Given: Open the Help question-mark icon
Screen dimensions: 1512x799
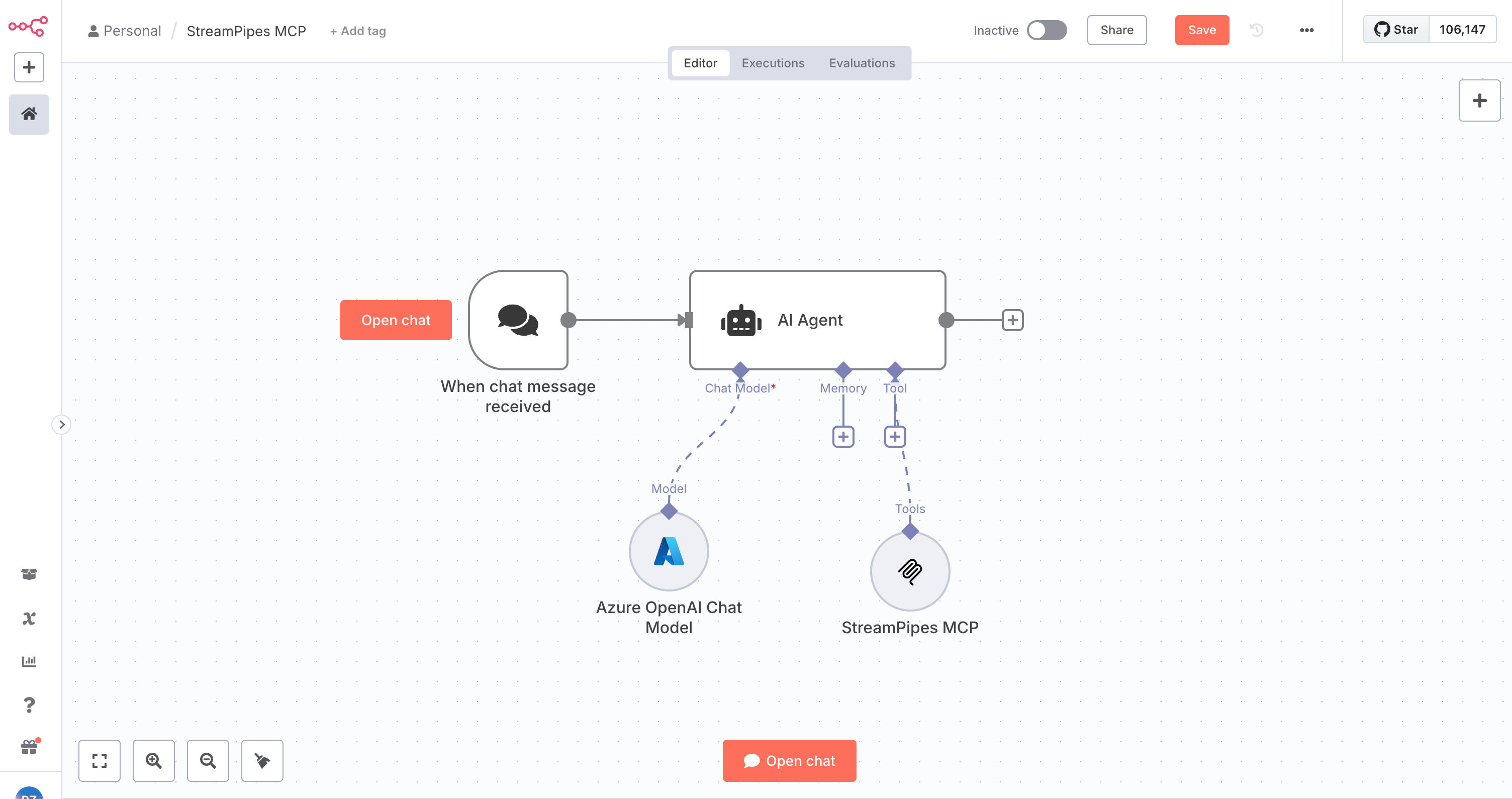Looking at the screenshot, I should [29, 705].
